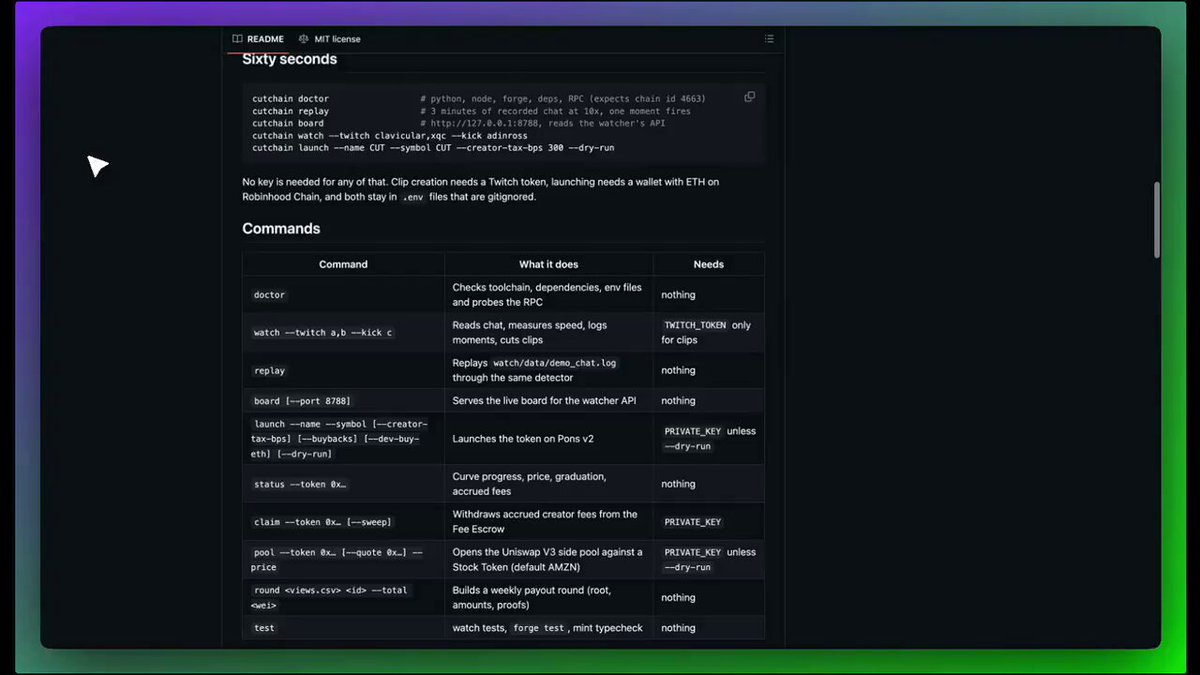
Task: Click "Serves the live board for the watcher API"
Action: click(545, 401)
